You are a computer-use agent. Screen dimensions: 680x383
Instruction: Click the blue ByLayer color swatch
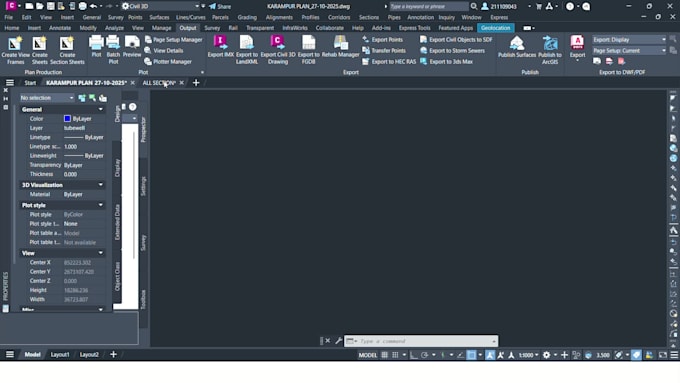tap(67, 118)
